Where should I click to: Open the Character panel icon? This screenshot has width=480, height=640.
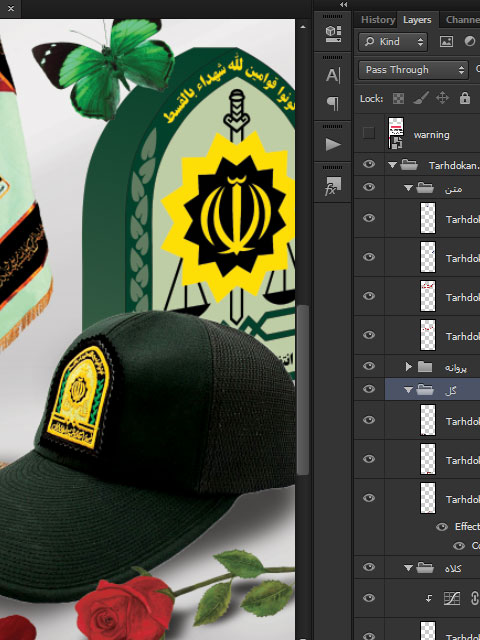[x=333, y=75]
